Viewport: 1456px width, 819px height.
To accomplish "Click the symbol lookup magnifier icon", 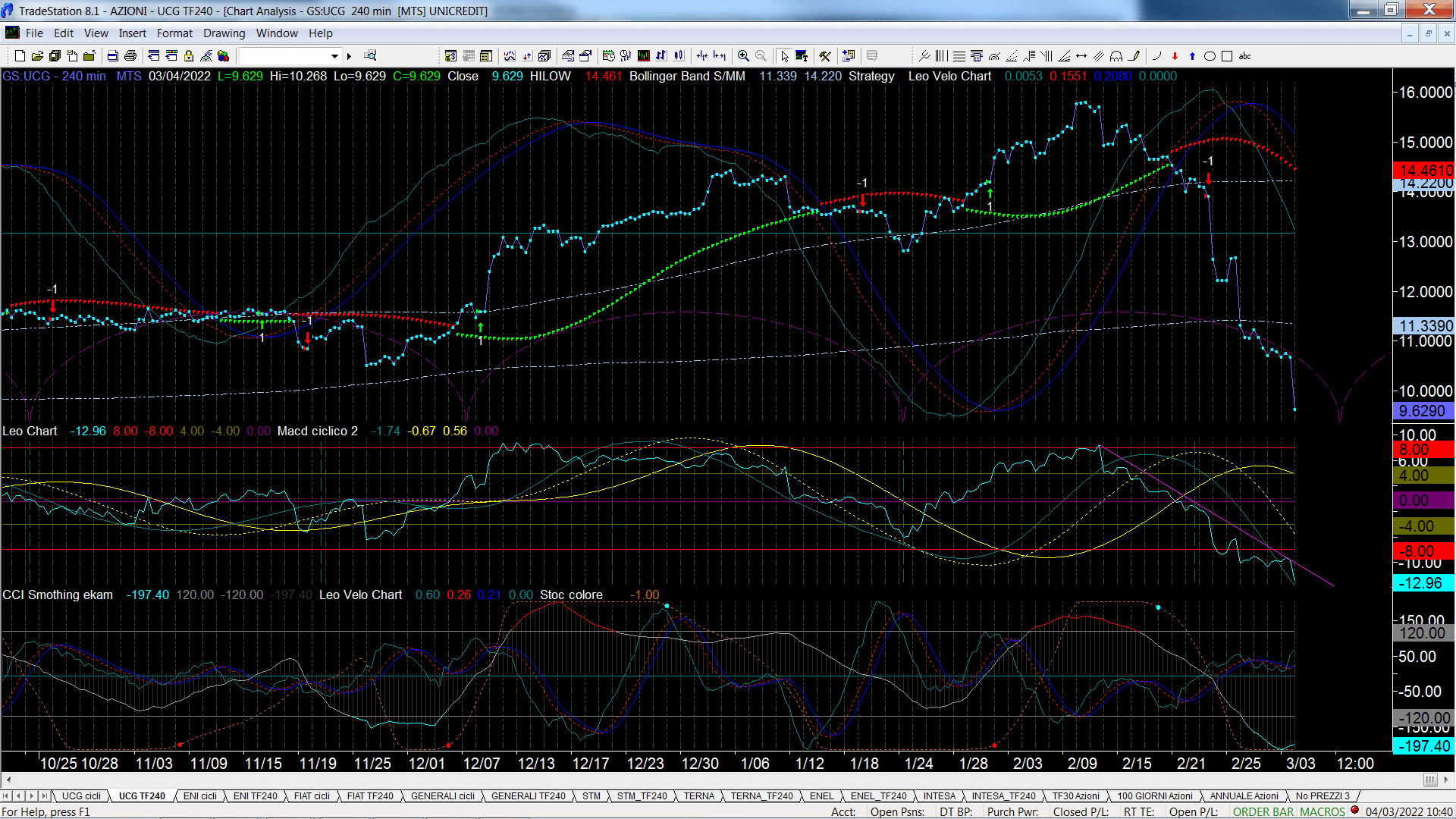I will pyautogui.click(x=370, y=55).
